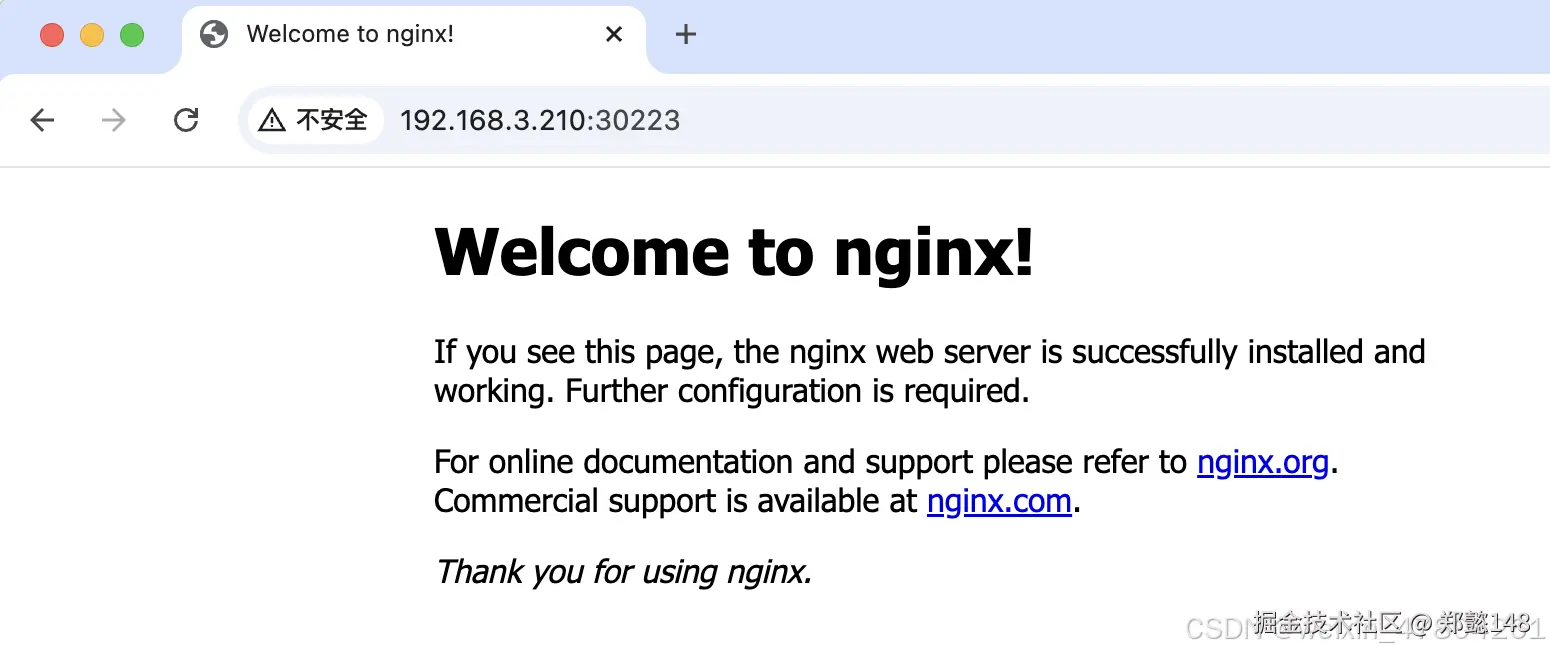Select the Welcome to nginx! tab
Viewport: 1550px width, 656px height.
414,37
